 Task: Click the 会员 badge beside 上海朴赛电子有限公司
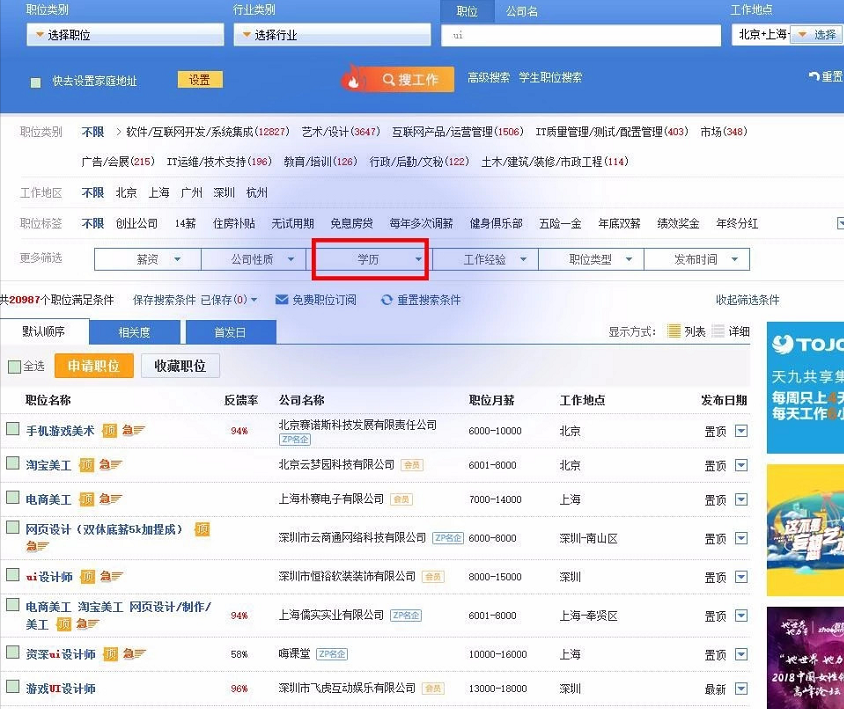click(x=398, y=499)
